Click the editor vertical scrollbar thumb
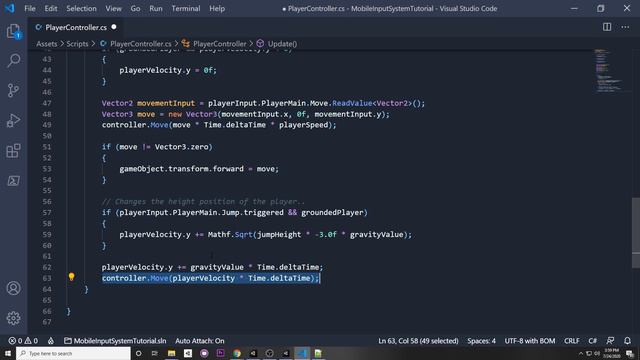640x360 pixels. pyautogui.click(x=636, y=233)
